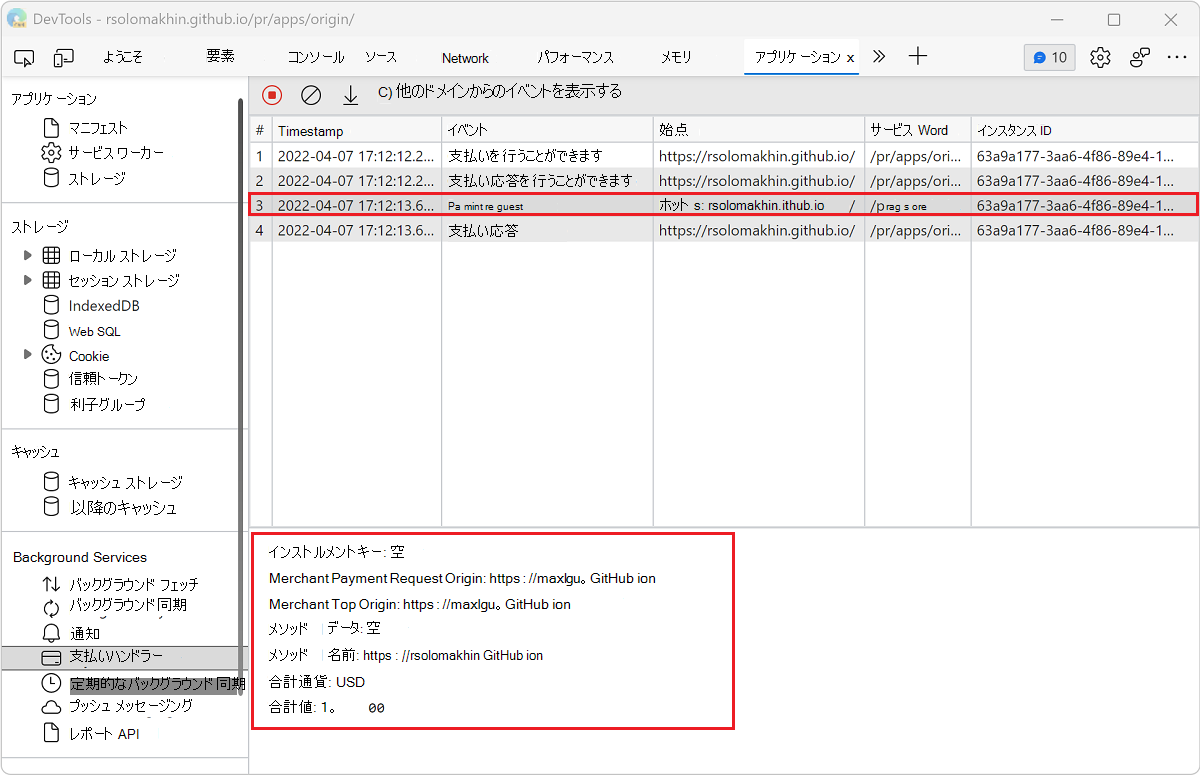Click the feedback people icon

(1139, 58)
